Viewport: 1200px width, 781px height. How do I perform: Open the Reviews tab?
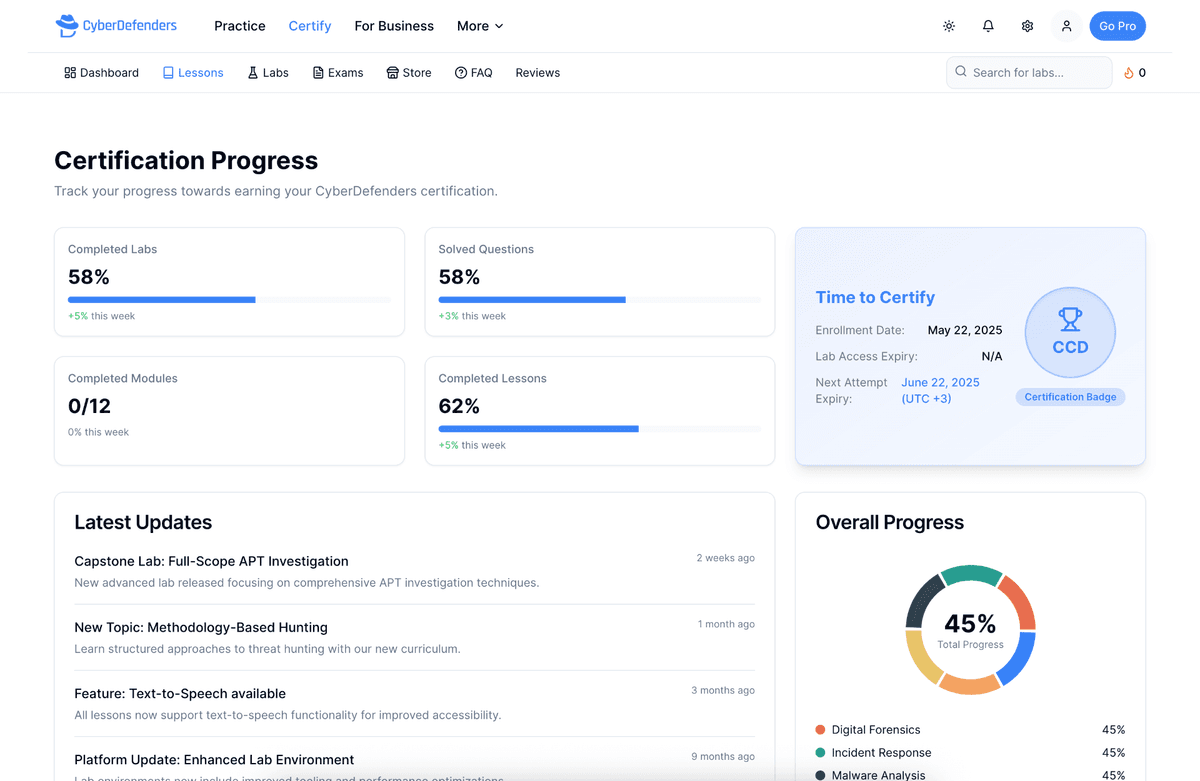tap(538, 73)
